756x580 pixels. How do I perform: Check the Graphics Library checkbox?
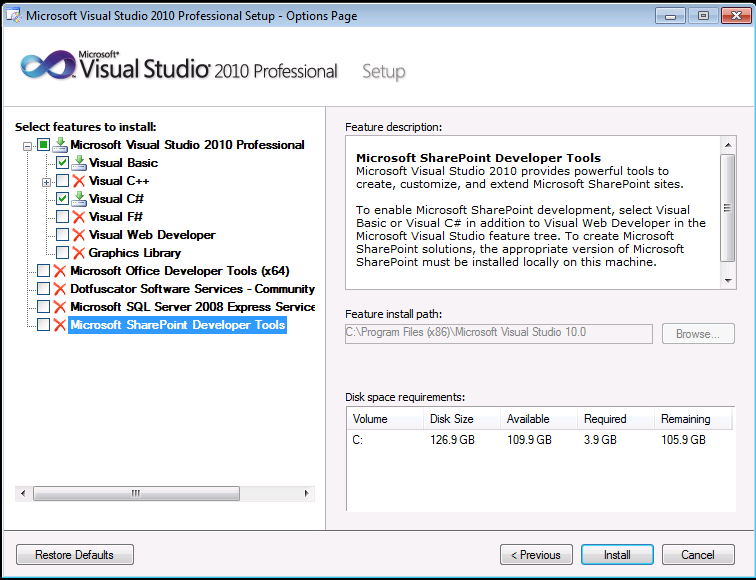[62, 253]
